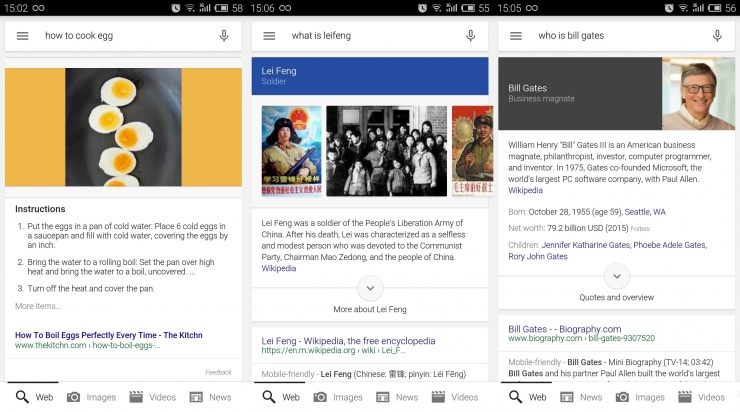
Task: Open hamburger menu in 'what is leifeng' screen
Action: click(x=269, y=36)
